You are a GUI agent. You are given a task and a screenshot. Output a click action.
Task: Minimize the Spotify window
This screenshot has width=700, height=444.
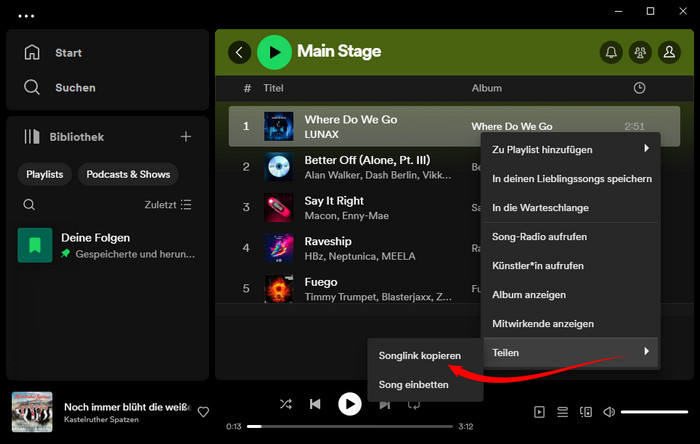pyautogui.click(x=618, y=11)
